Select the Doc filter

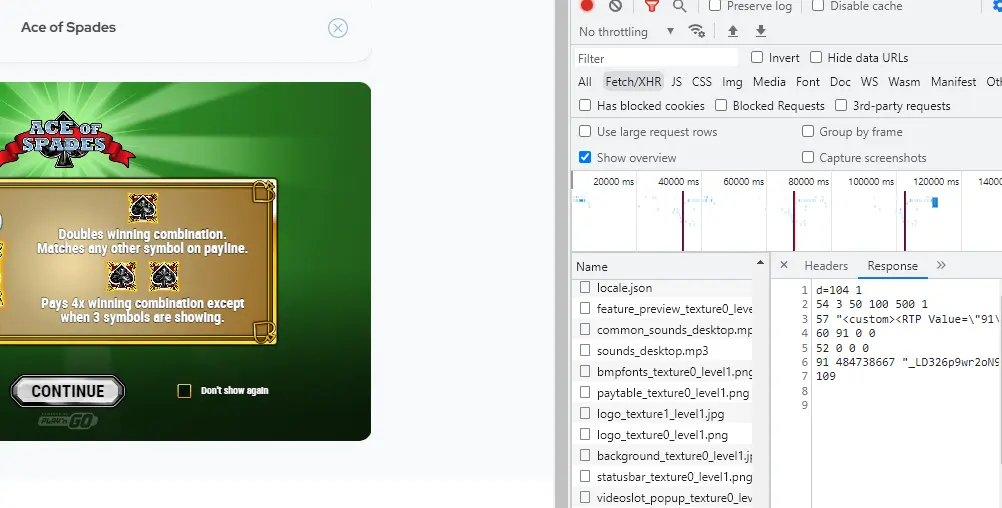[840, 82]
